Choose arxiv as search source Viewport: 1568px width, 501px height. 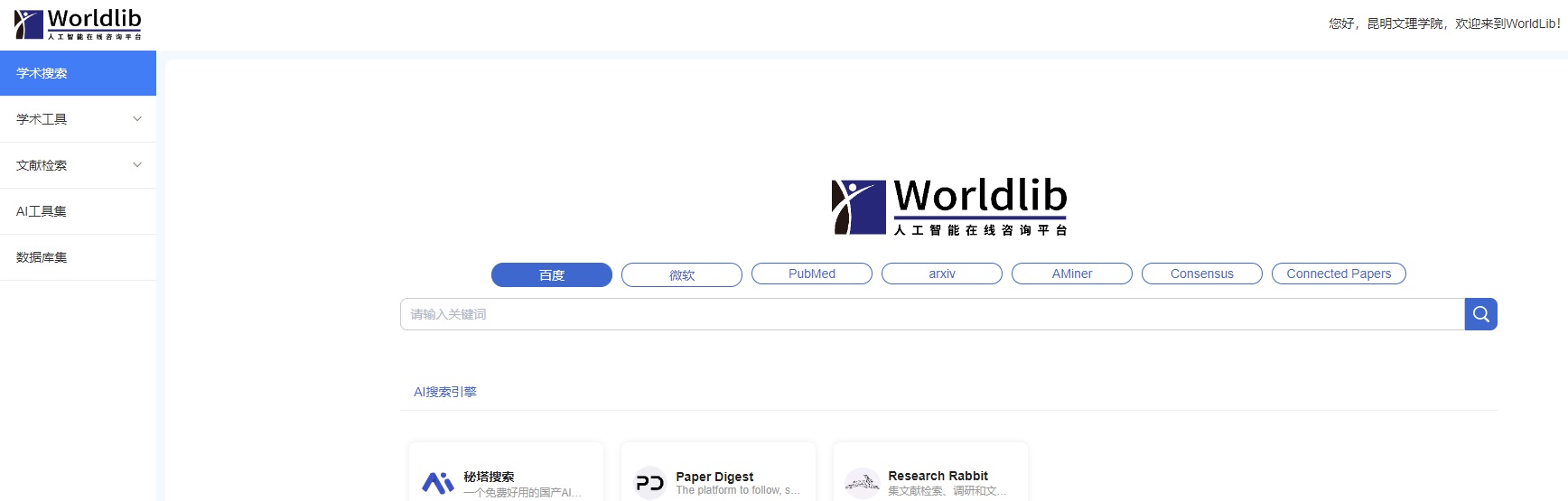[942, 274]
